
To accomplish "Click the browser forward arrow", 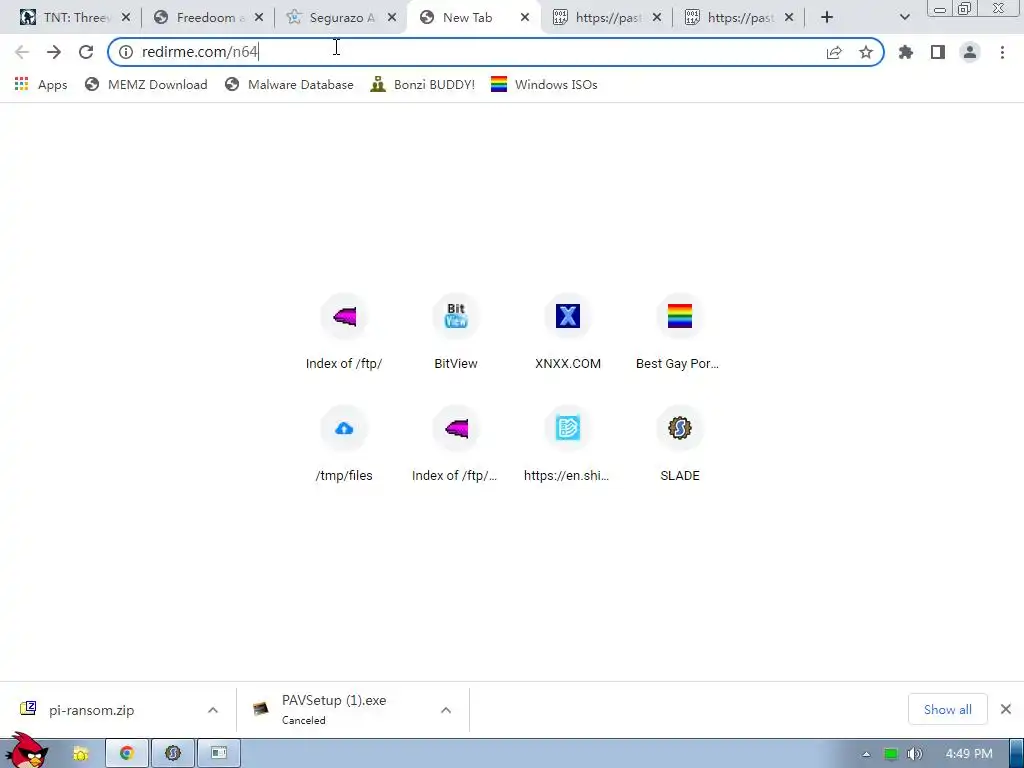I will [x=54, y=52].
